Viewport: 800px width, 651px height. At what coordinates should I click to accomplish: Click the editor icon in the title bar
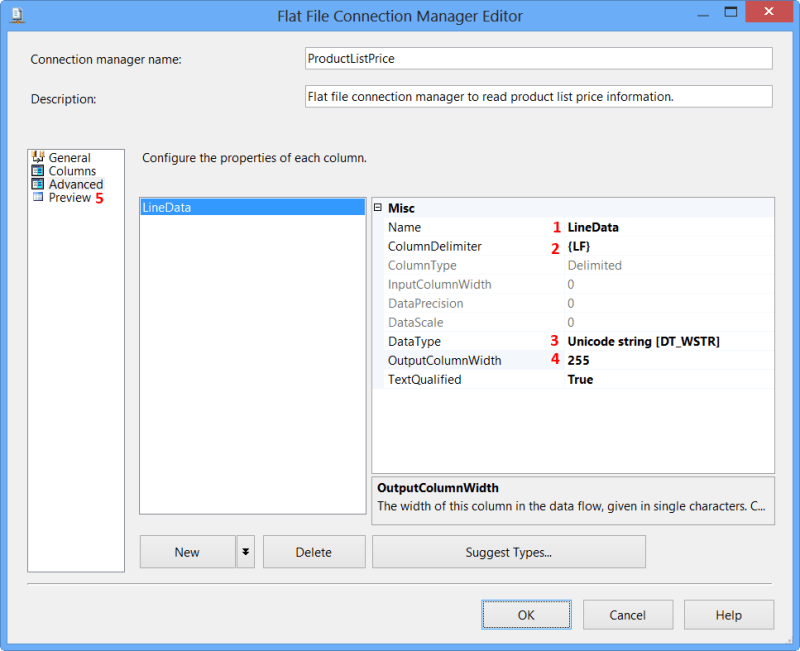[x=16, y=15]
